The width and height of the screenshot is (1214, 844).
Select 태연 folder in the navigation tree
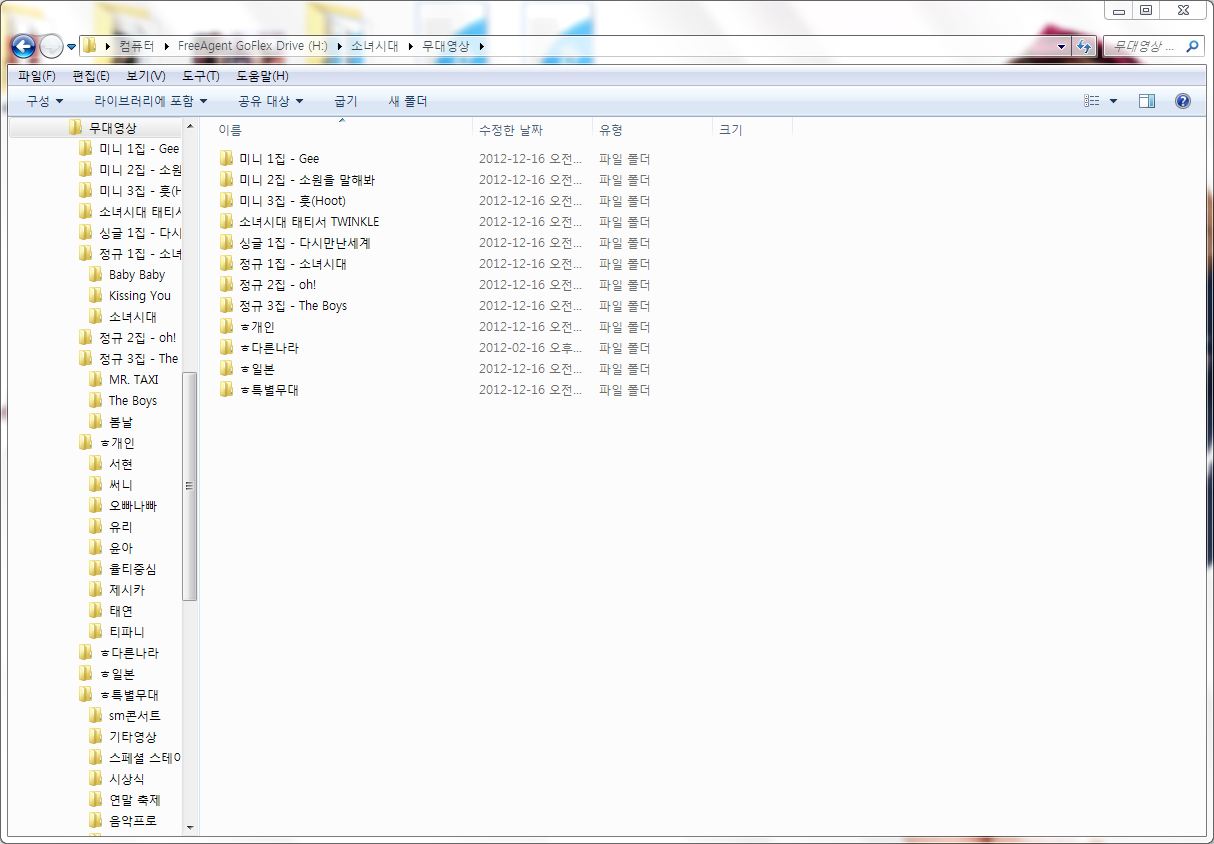point(121,610)
